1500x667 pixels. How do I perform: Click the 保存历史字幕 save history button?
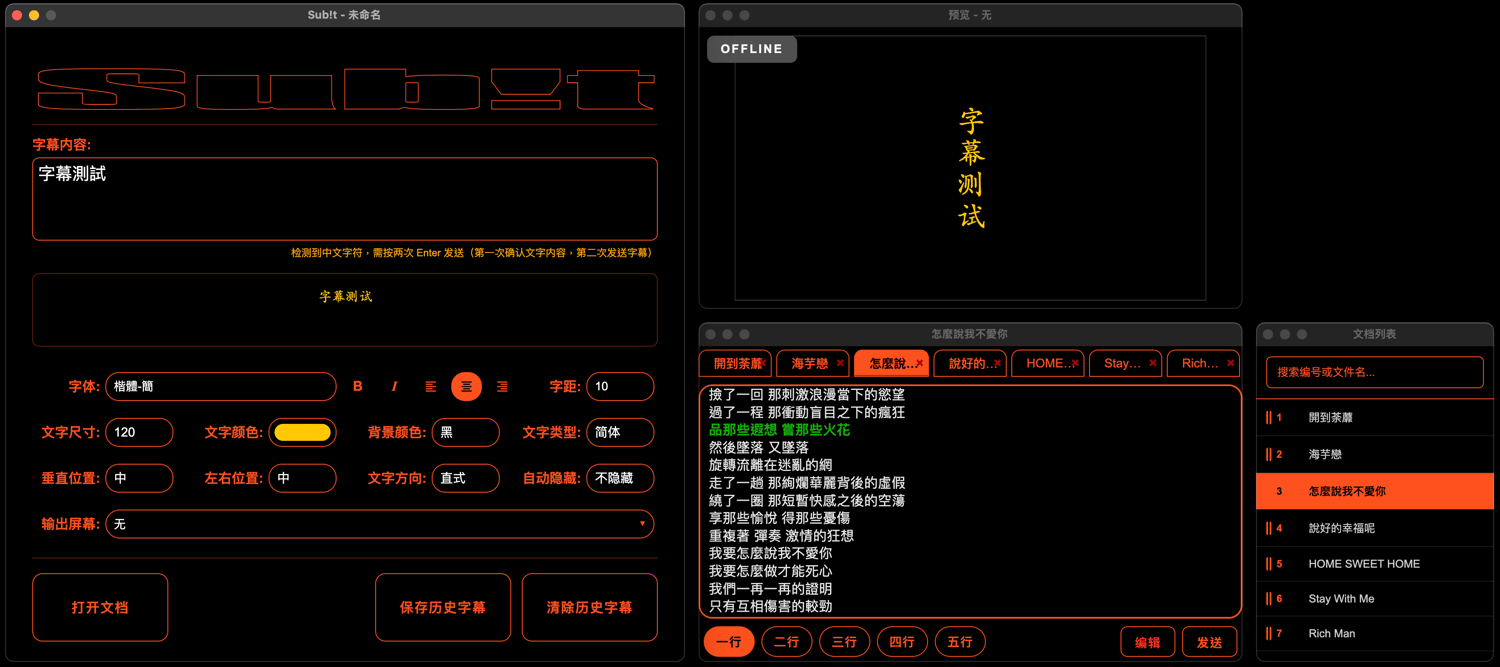coord(443,607)
